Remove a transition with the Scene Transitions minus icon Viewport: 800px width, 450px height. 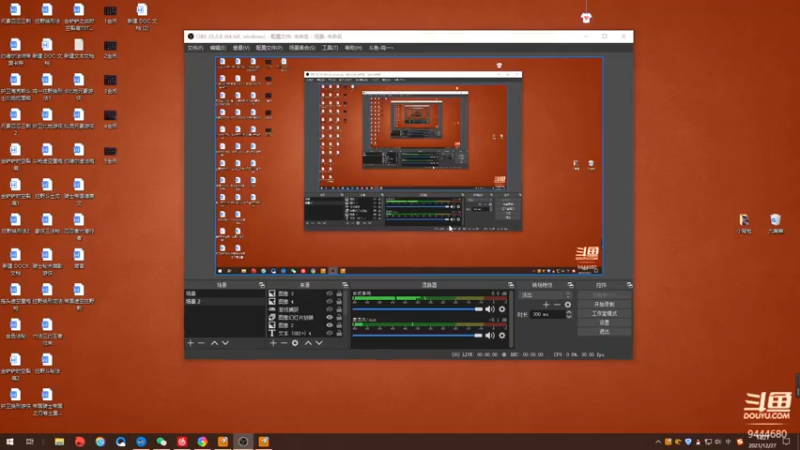[557, 305]
